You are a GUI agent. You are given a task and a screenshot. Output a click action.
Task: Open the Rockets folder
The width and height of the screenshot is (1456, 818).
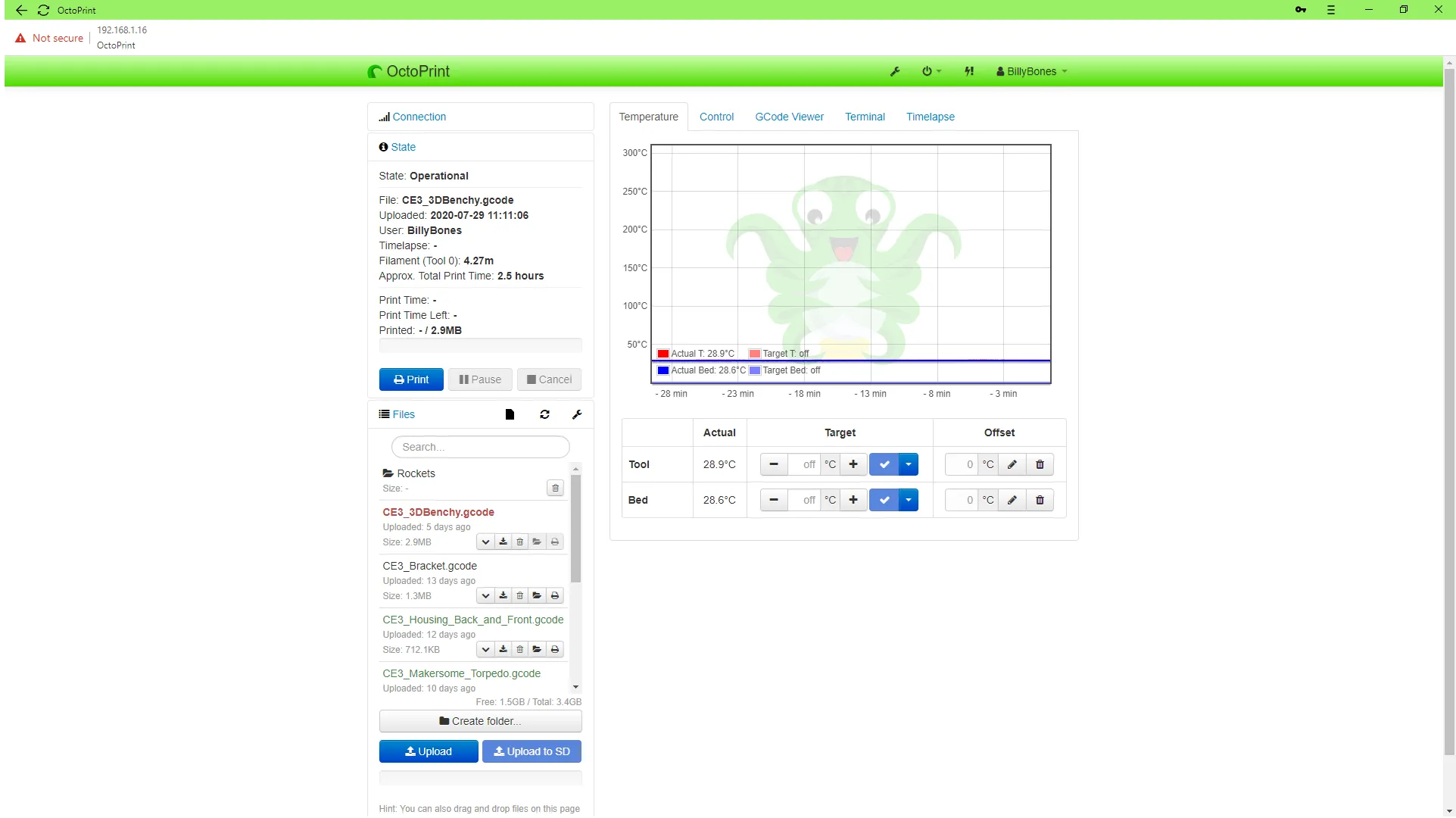(x=416, y=473)
